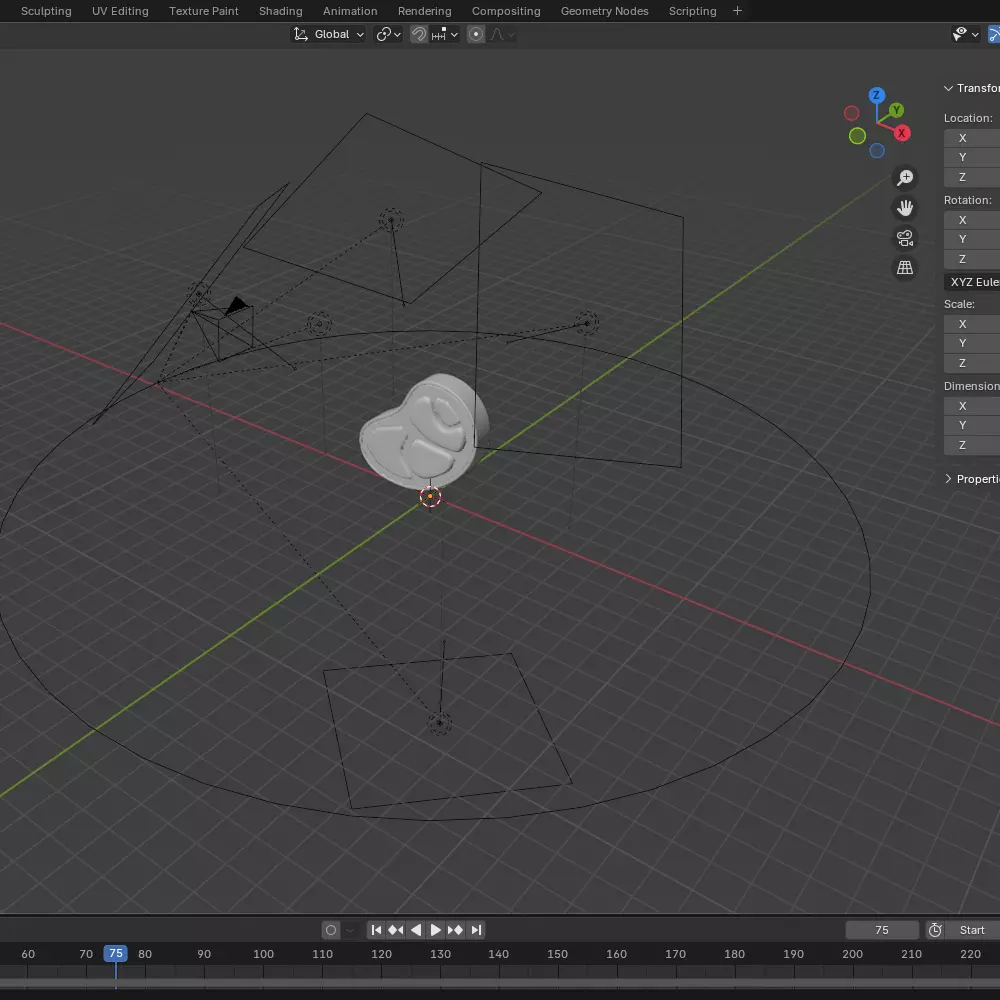Click the X axis on the navigation gizmo
1000x1000 pixels.
[x=901, y=133]
